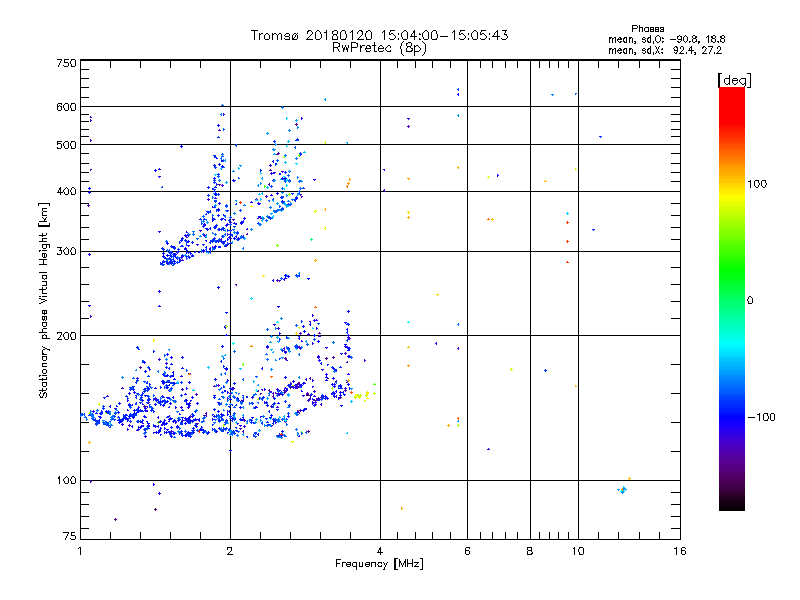800x600 pixels.
Task: Click the yellow-green points near 4 MHz
Action: (363, 395)
